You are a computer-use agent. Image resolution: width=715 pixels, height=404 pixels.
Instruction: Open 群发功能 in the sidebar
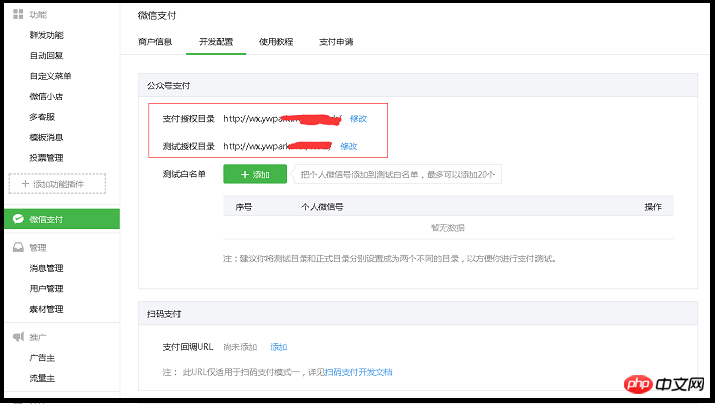[47, 35]
